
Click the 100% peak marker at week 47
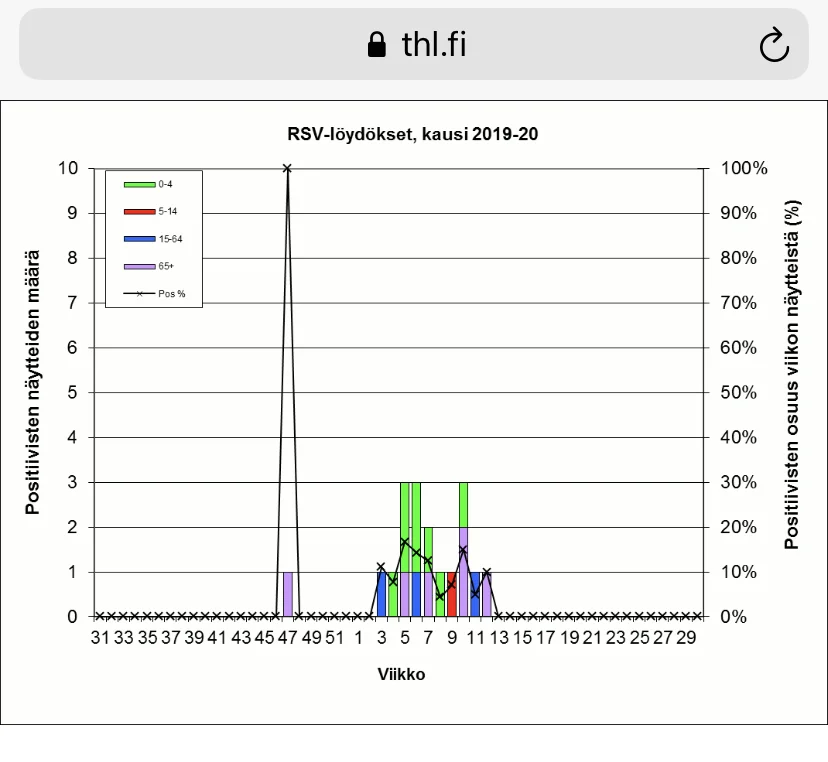(x=287, y=168)
